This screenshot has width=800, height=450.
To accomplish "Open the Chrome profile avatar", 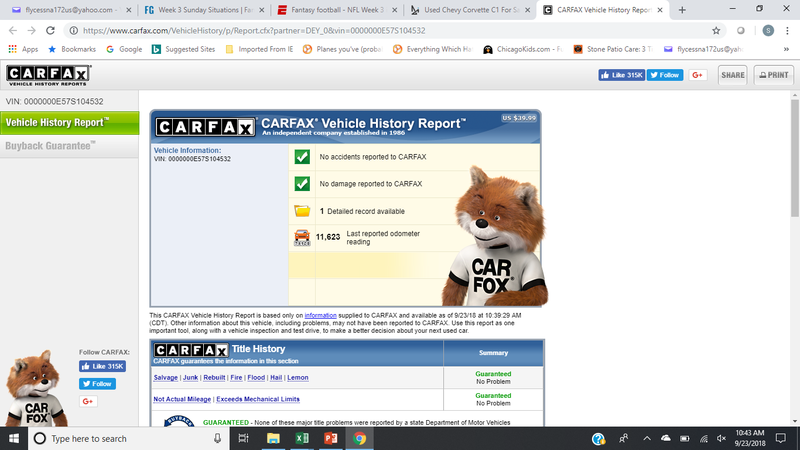I will (768, 31).
